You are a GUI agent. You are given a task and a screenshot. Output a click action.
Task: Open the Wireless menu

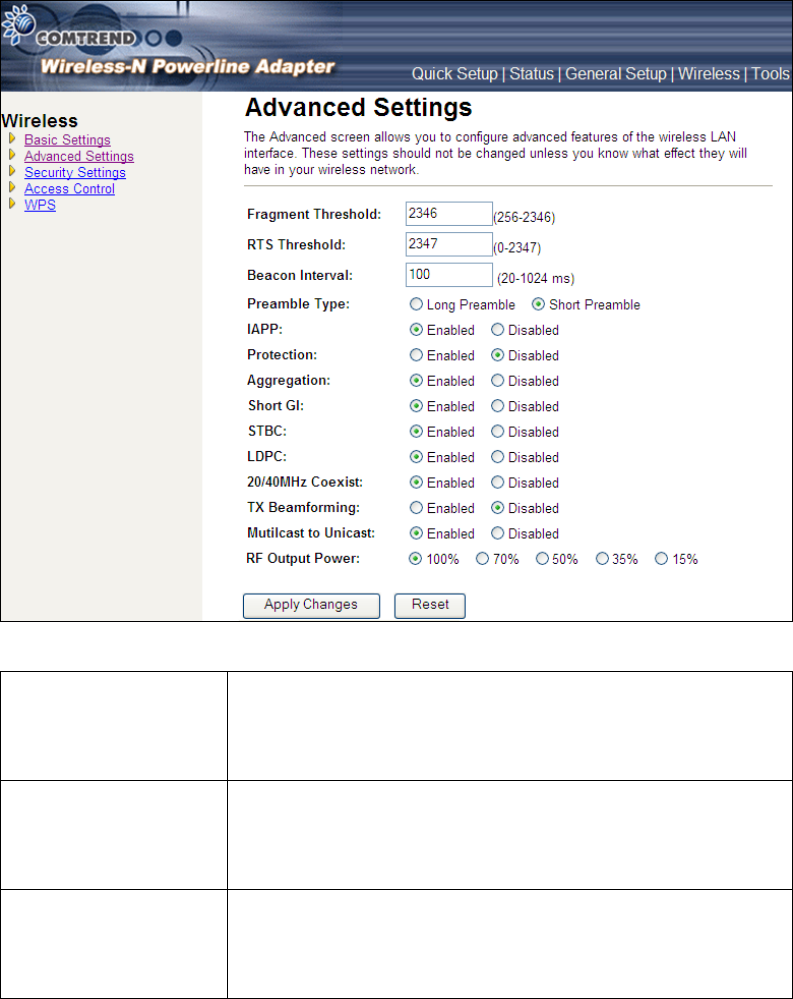(709, 74)
